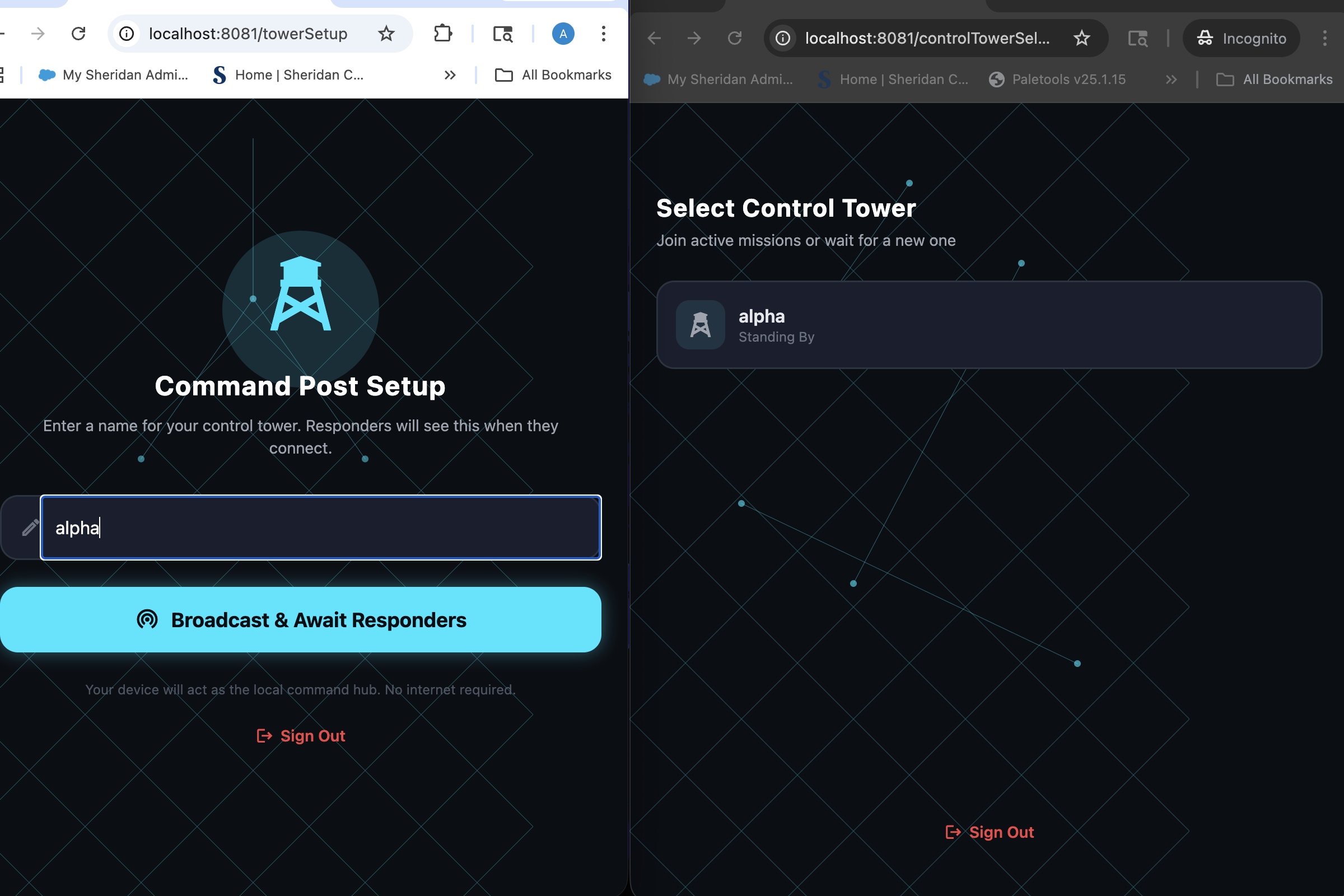The image size is (1344, 896).
Task: Click the large watchtower icon above Command Post Setup
Action: click(x=301, y=293)
